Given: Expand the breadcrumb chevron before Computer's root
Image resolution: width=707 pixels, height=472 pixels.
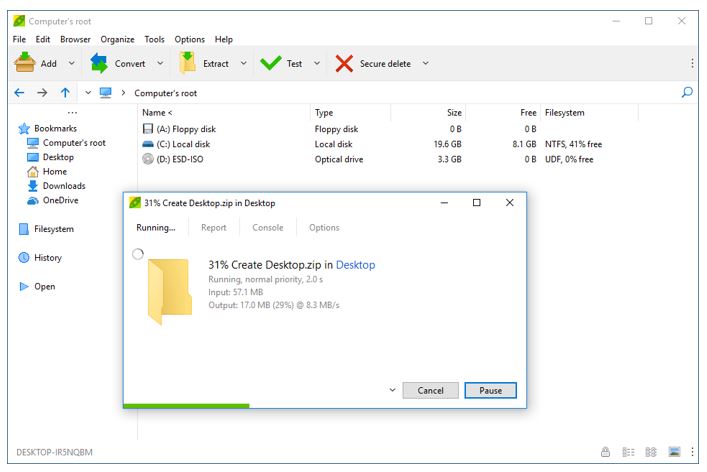Looking at the screenshot, I should [123, 93].
